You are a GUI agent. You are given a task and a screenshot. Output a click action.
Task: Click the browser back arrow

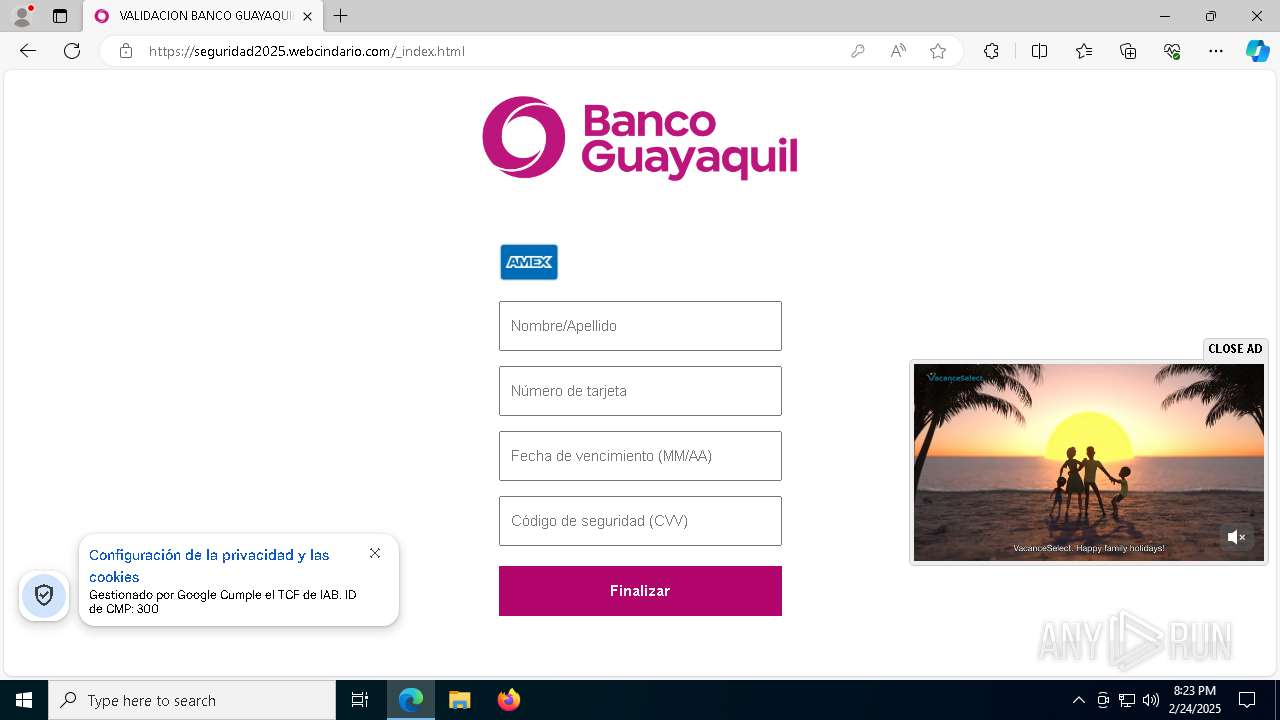28,51
